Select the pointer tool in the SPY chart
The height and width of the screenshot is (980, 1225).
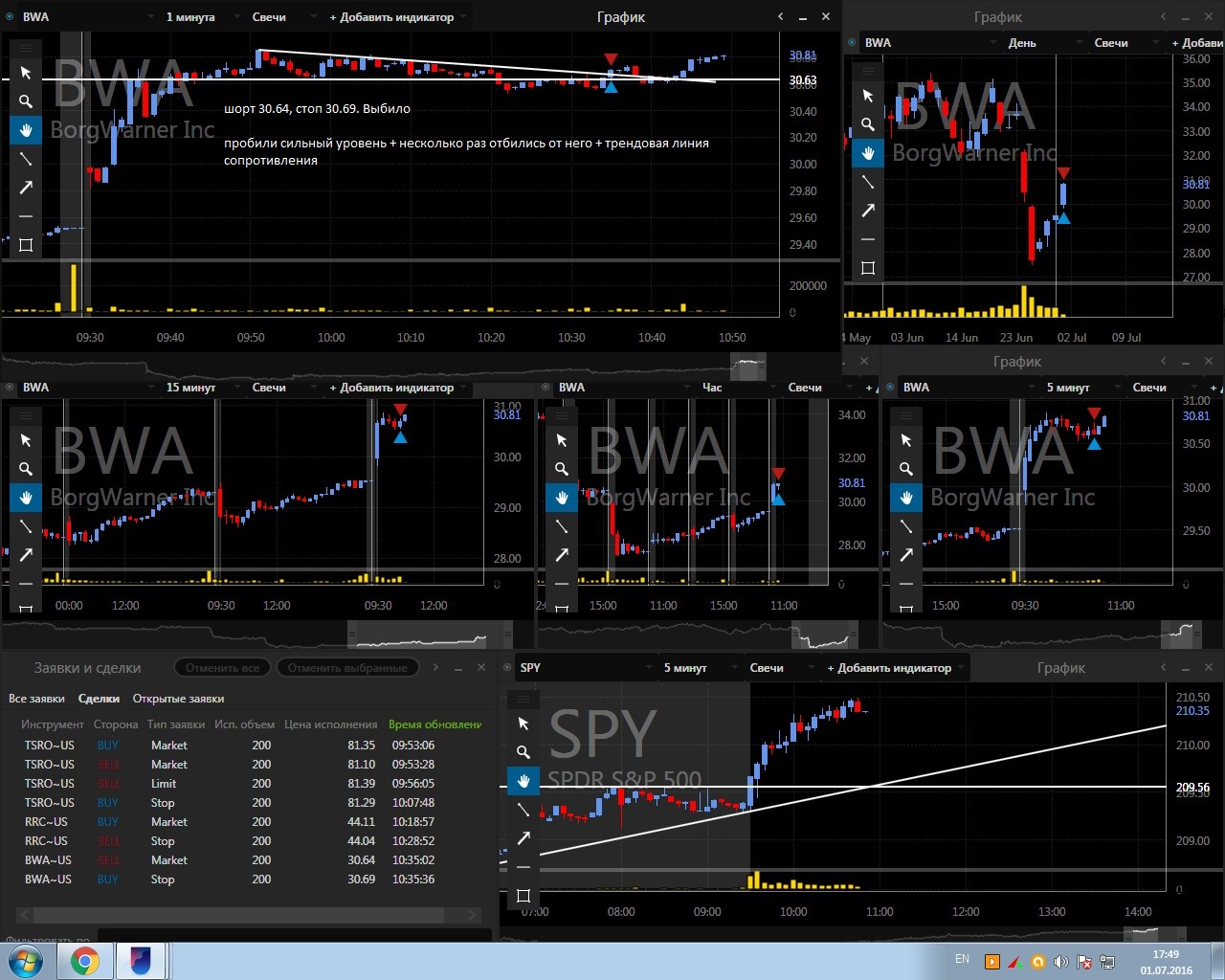coord(523,724)
